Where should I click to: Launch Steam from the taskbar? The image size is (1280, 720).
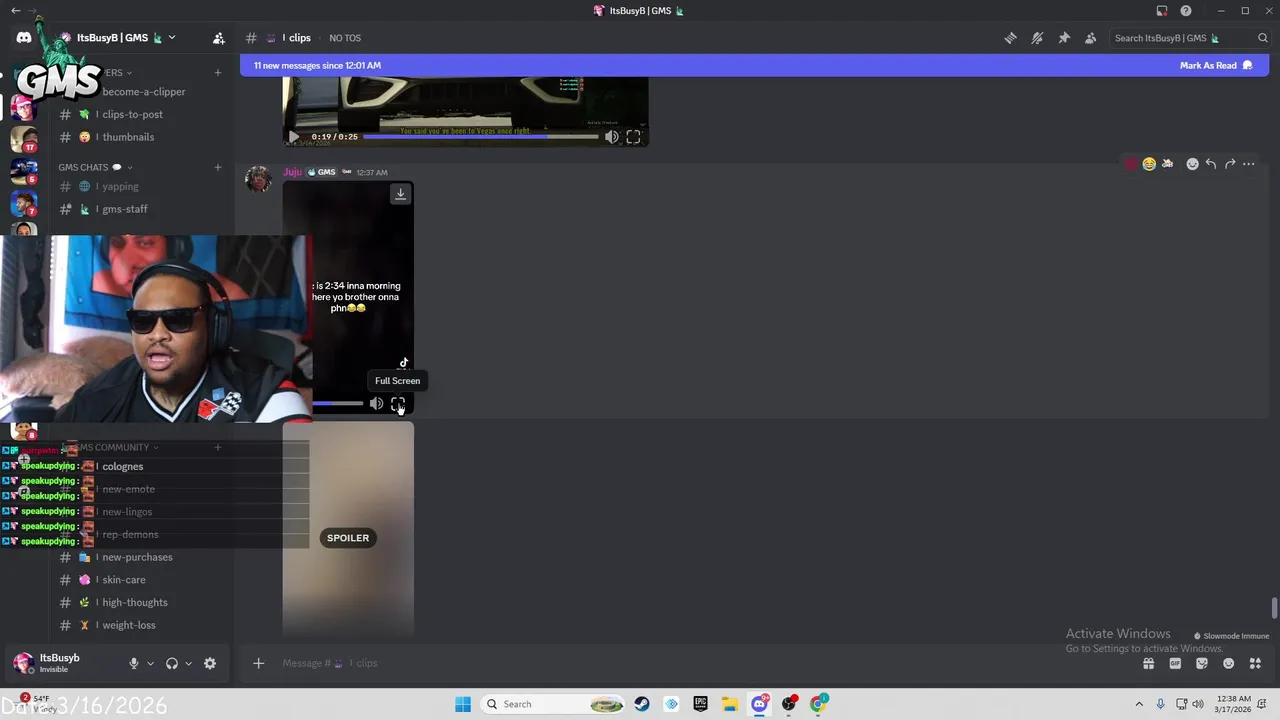click(642, 704)
